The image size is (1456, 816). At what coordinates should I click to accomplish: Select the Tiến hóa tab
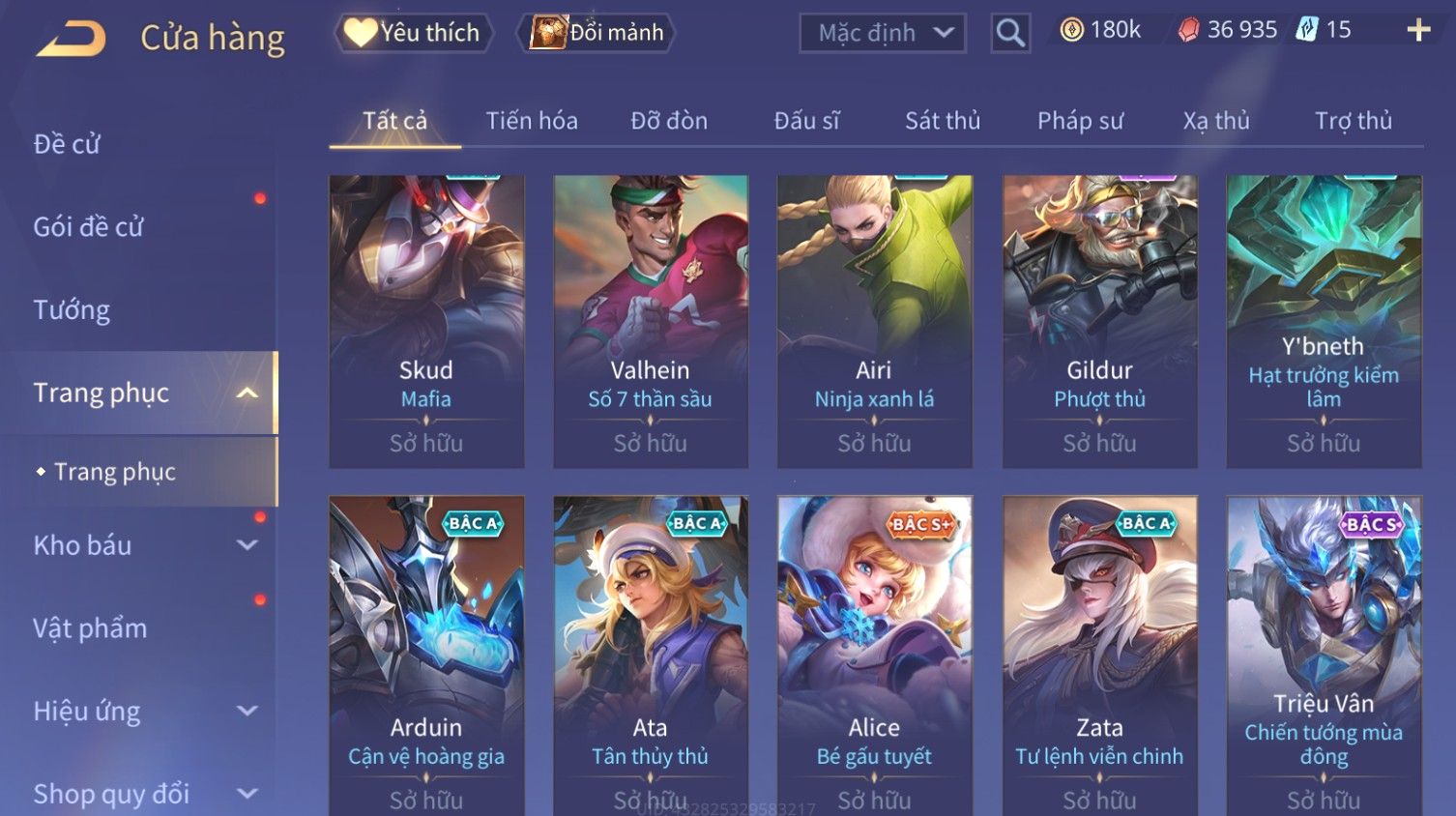pyautogui.click(x=532, y=121)
